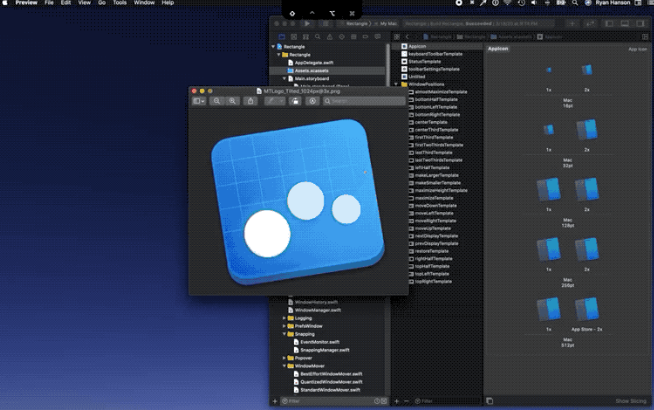Collapse the WindowMover folder
This screenshot has width=654, height=410.
click(284, 366)
